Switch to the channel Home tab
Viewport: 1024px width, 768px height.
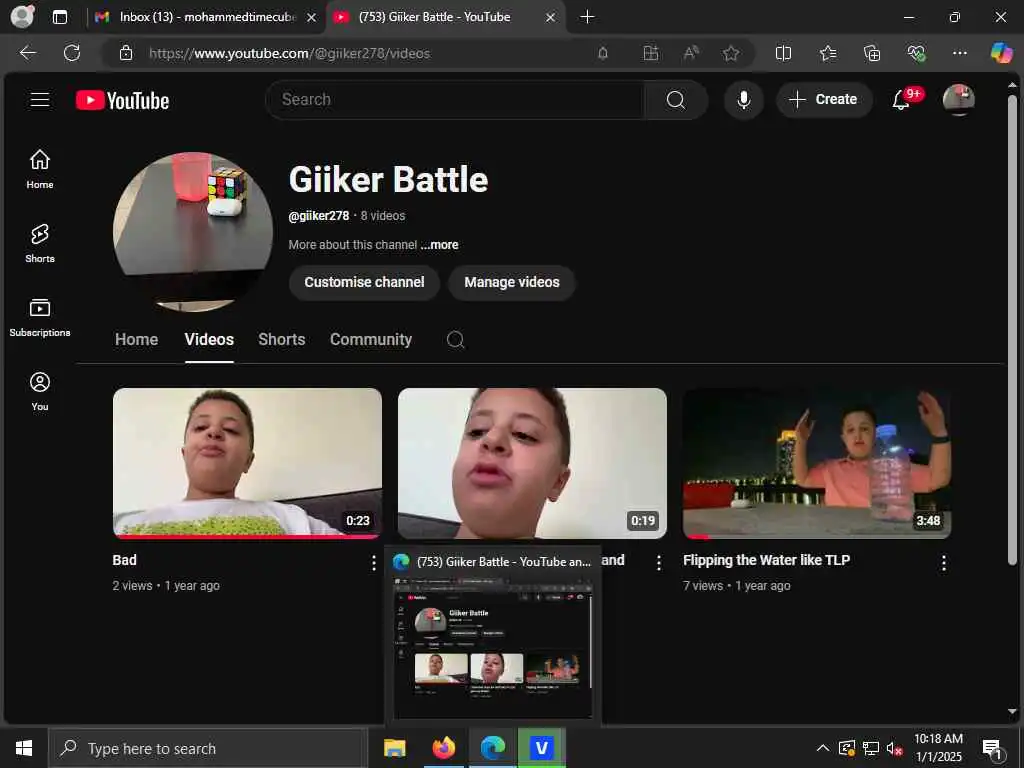pyautogui.click(x=136, y=340)
